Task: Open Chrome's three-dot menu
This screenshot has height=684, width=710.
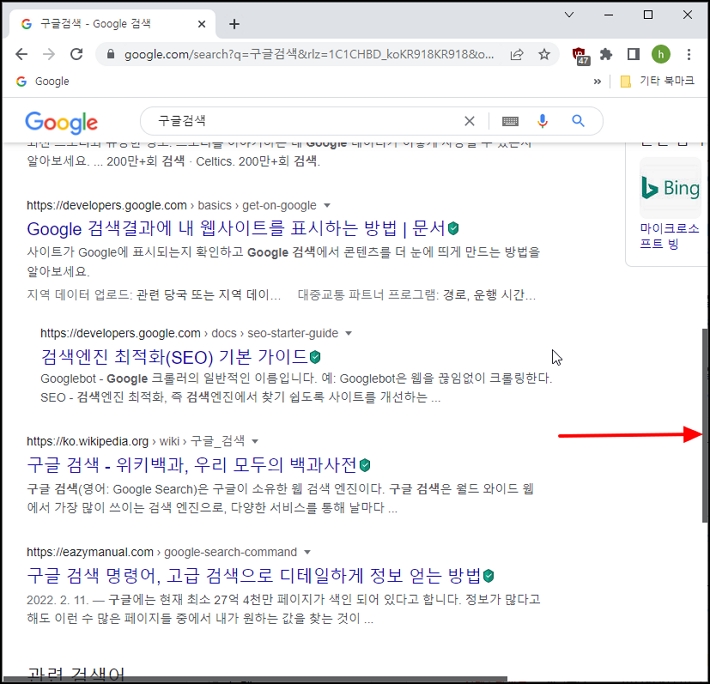Action: (x=689, y=54)
